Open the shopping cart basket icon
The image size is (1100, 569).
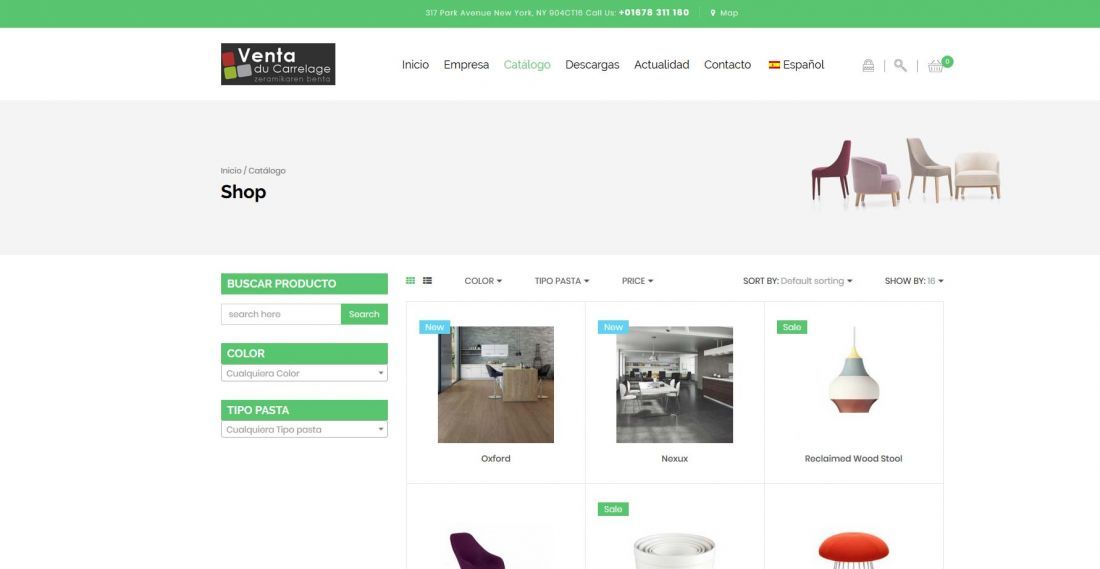[x=936, y=65]
